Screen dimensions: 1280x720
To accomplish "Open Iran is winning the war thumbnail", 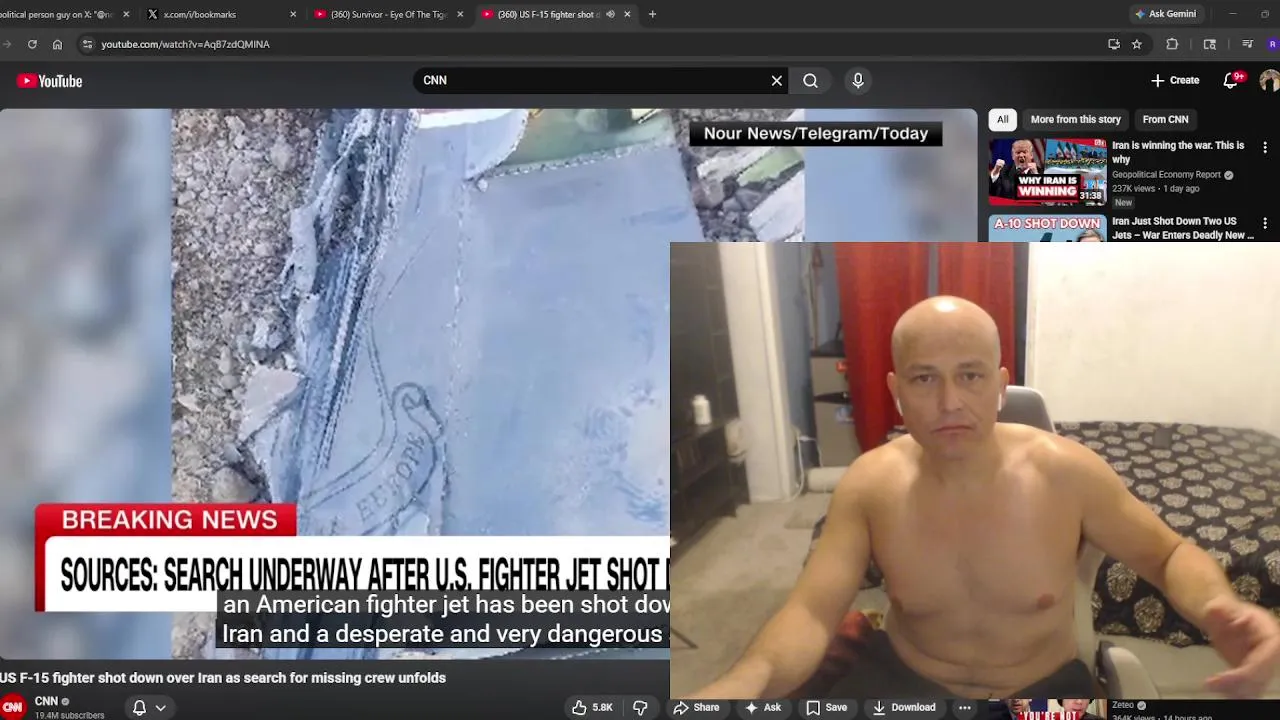I will [x=1047, y=171].
